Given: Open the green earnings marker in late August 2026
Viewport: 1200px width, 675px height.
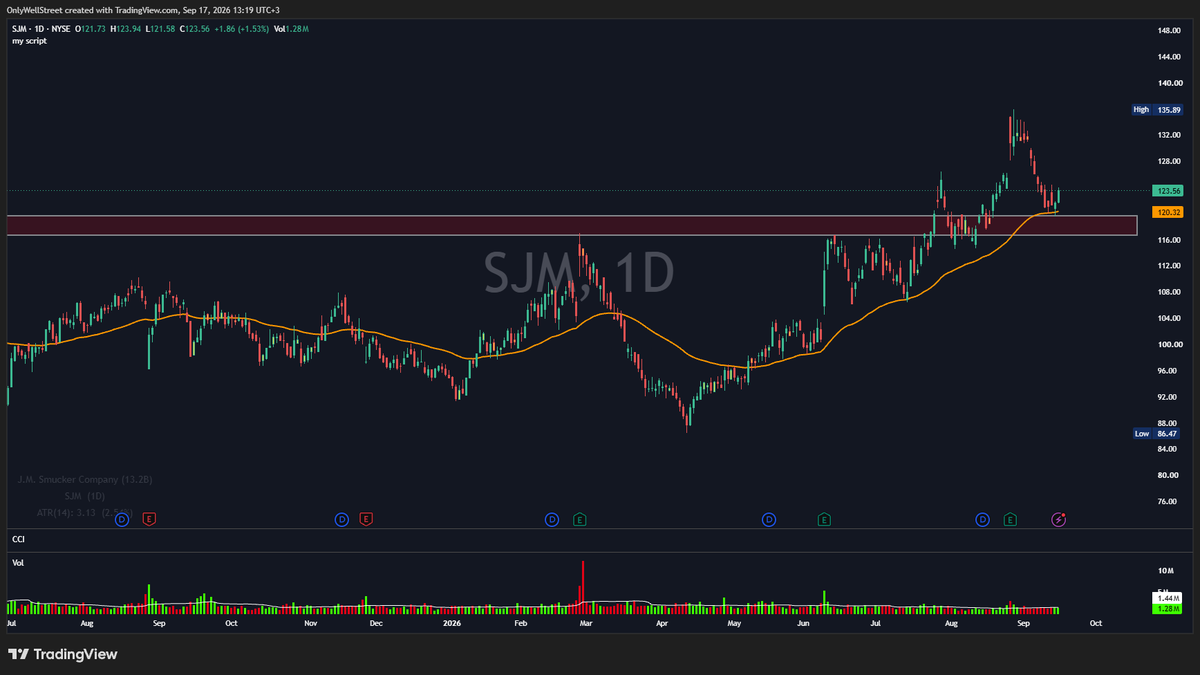Looking at the screenshot, I should [x=1010, y=519].
